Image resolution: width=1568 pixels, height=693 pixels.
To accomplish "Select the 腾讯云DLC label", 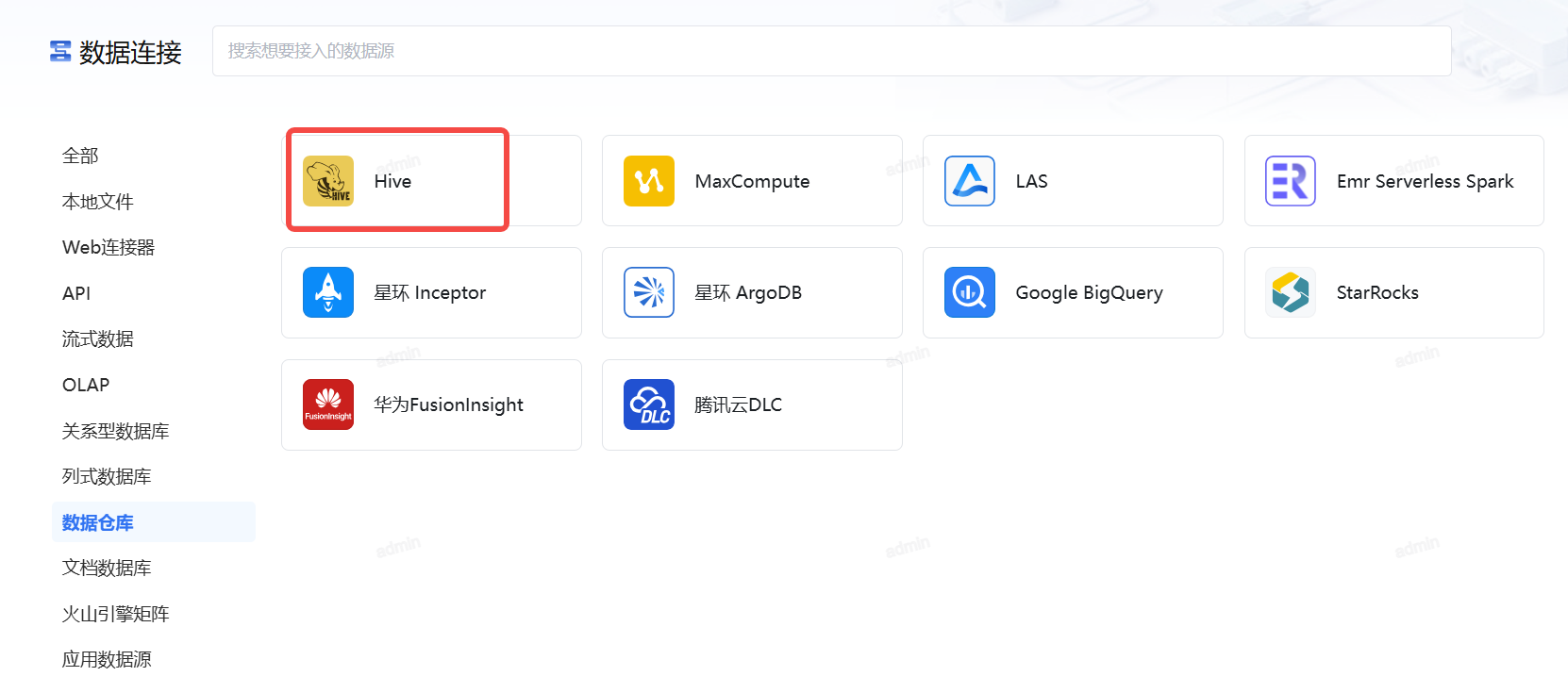I will pyautogui.click(x=738, y=404).
